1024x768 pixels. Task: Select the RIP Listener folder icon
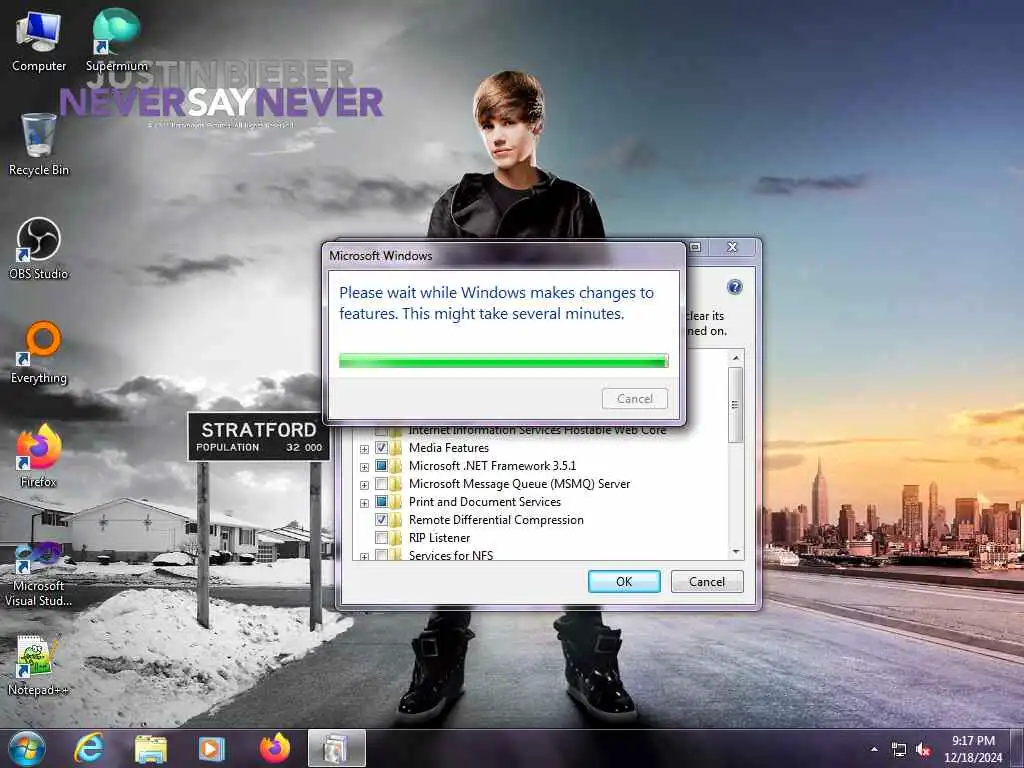click(396, 538)
